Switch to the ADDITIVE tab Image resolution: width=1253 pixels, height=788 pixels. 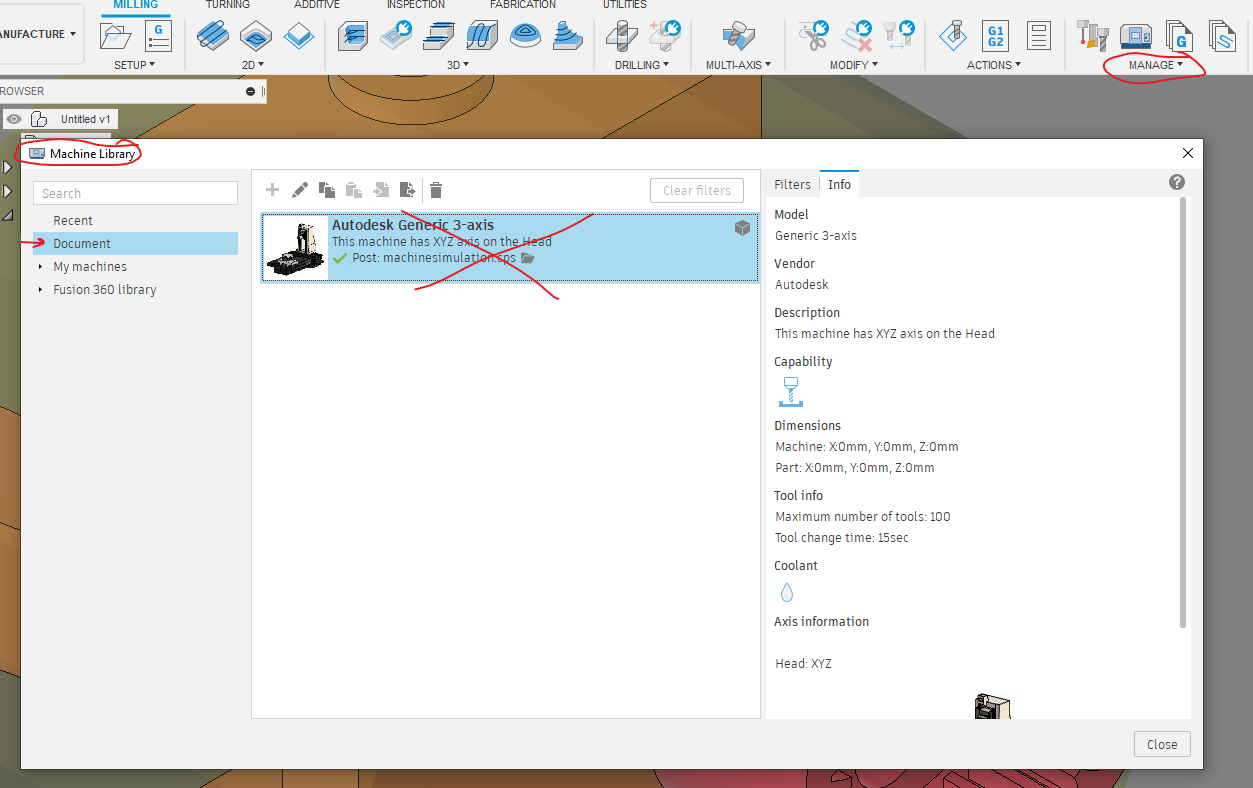316,5
